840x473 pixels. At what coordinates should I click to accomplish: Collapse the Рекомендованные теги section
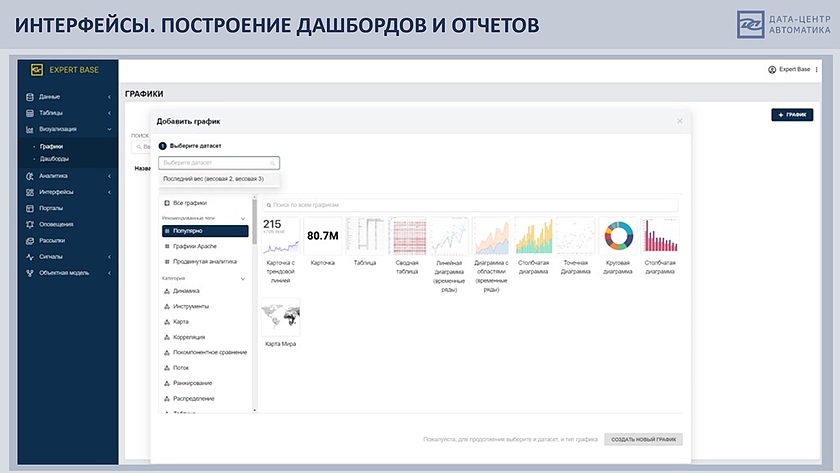pos(242,218)
